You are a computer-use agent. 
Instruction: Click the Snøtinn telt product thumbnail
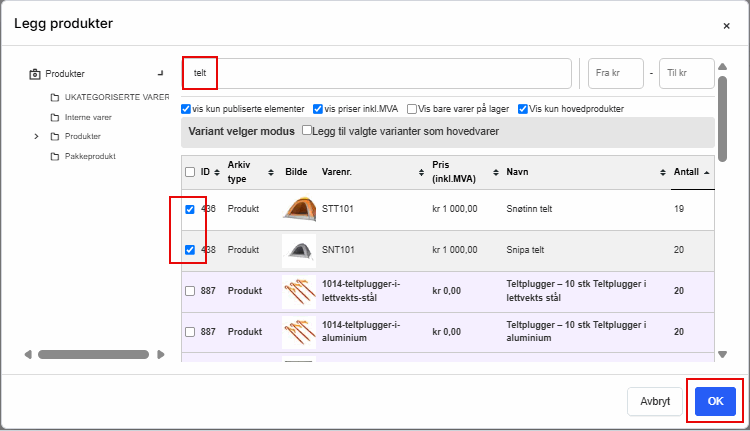299,210
